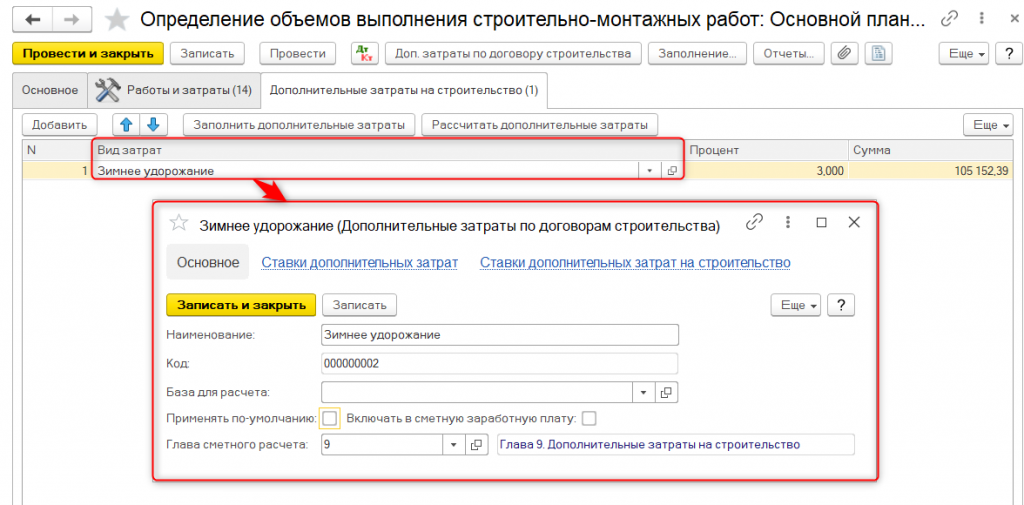The height and width of the screenshot is (505, 1024).
Task: Open Ставки дополнительных затрат link
Action: pyautogui.click(x=359, y=263)
